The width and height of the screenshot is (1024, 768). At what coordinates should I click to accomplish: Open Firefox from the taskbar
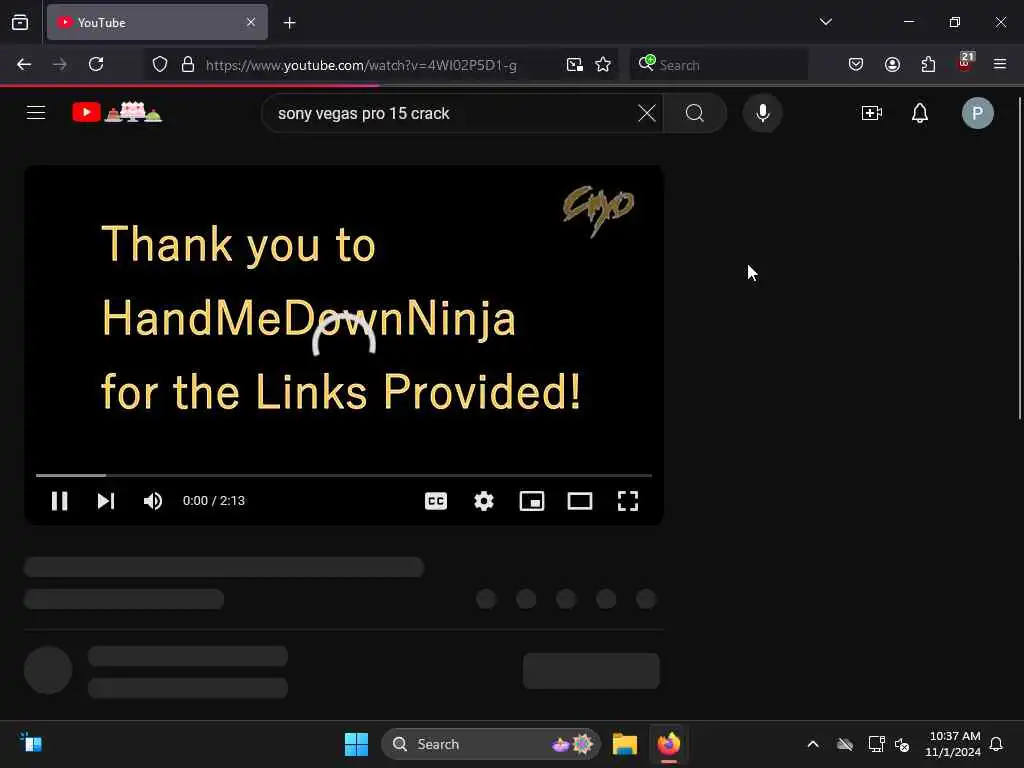[x=669, y=744]
